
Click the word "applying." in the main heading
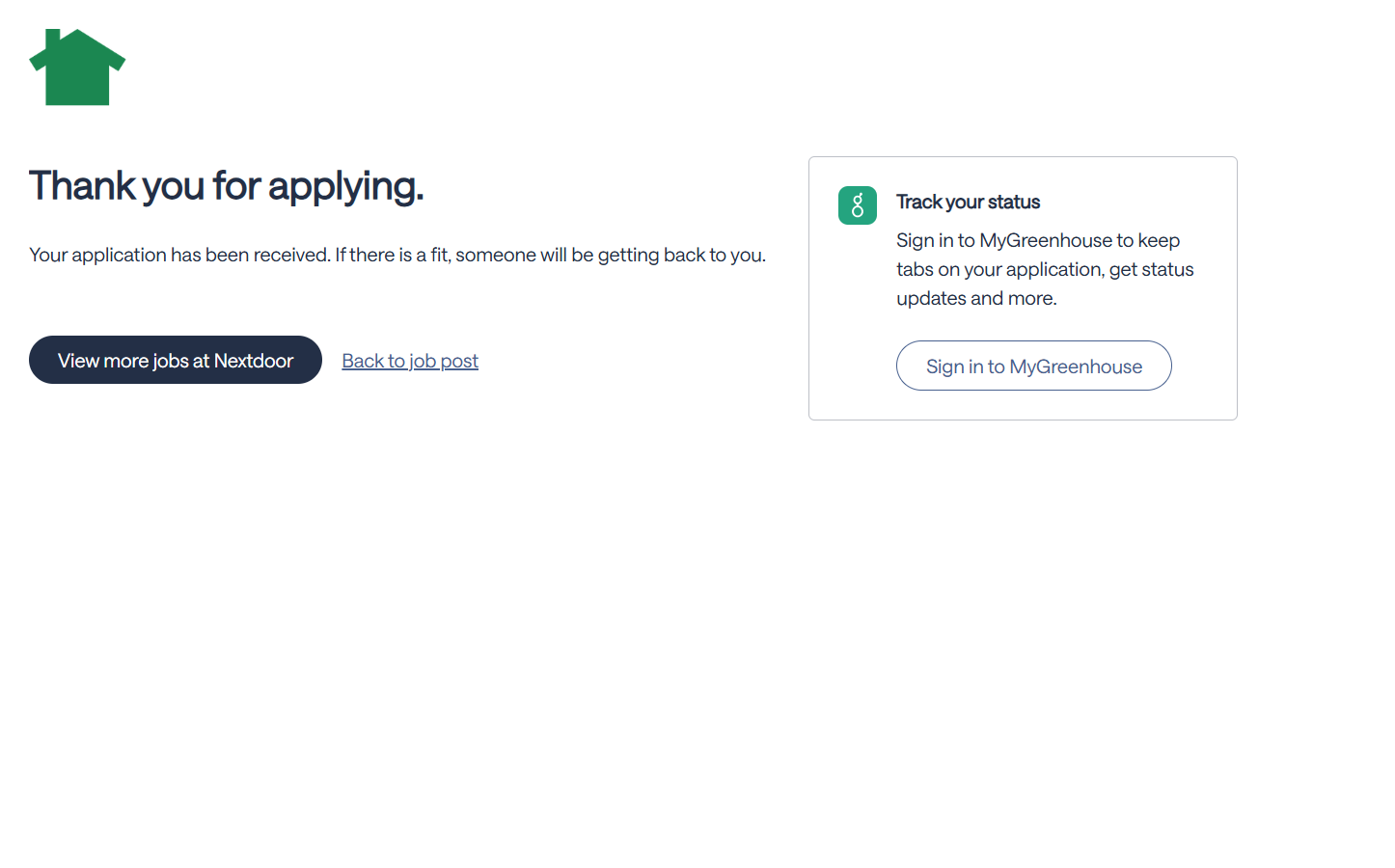pyautogui.click(x=345, y=185)
